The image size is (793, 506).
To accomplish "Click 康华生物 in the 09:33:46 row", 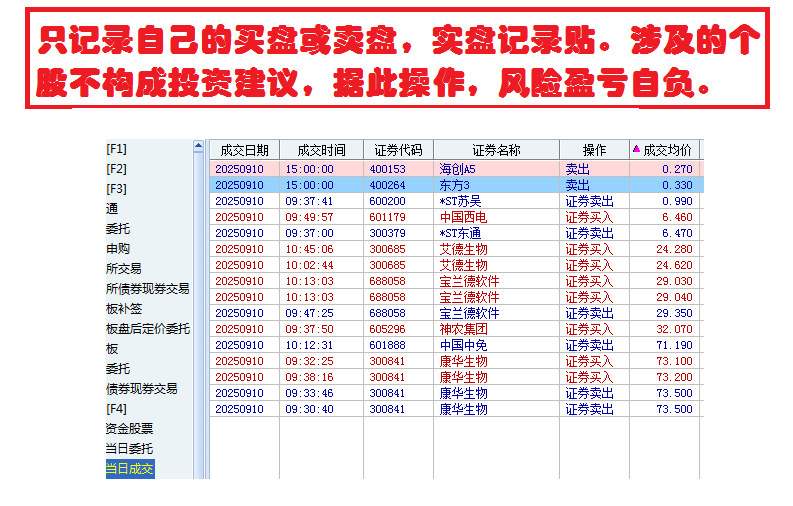I will click(x=463, y=393).
